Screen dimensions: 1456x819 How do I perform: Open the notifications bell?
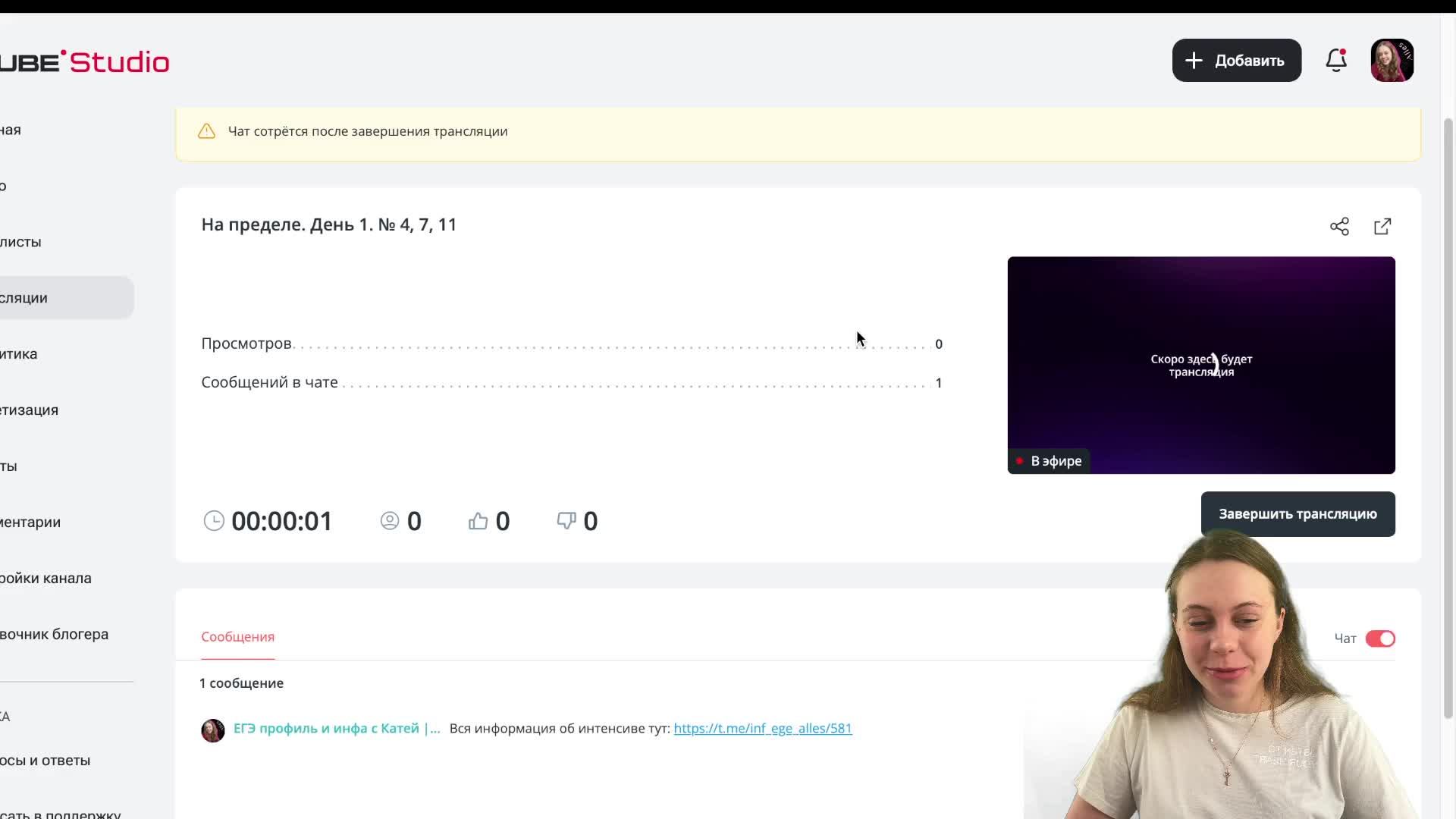click(1336, 60)
